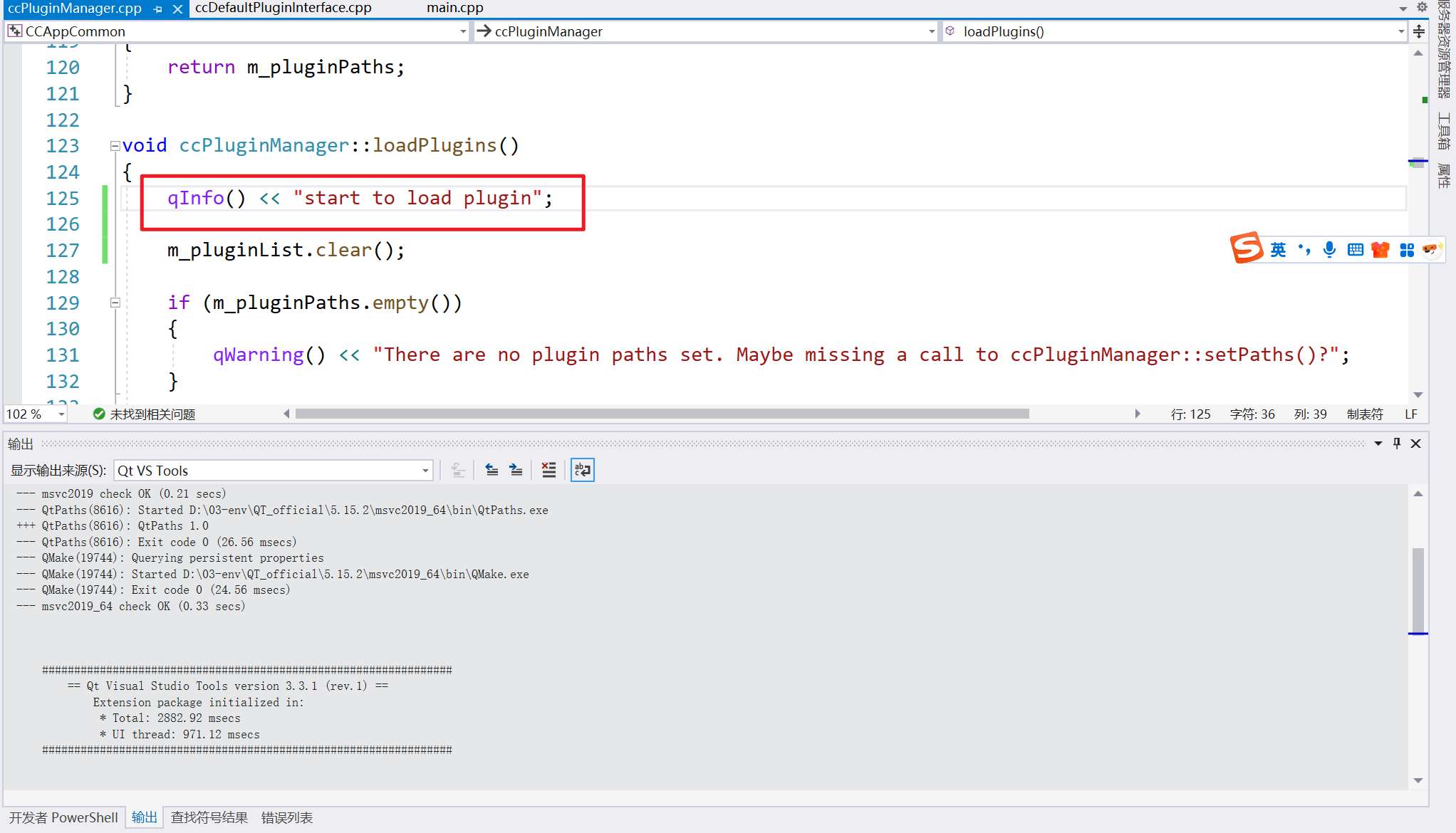Screen dimensions: 1456x833
Task: Open the Sogou toolbox grid icon
Action: 1407,250
